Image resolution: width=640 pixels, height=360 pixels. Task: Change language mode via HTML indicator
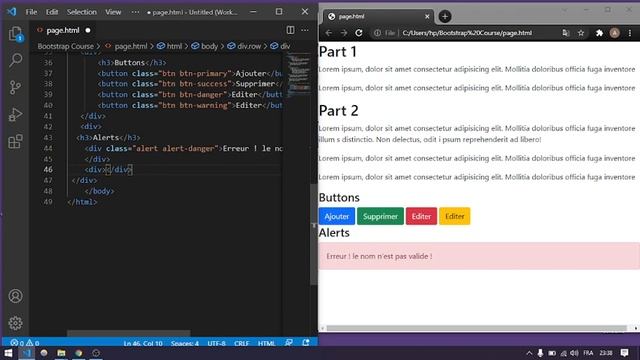tap(266, 343)
